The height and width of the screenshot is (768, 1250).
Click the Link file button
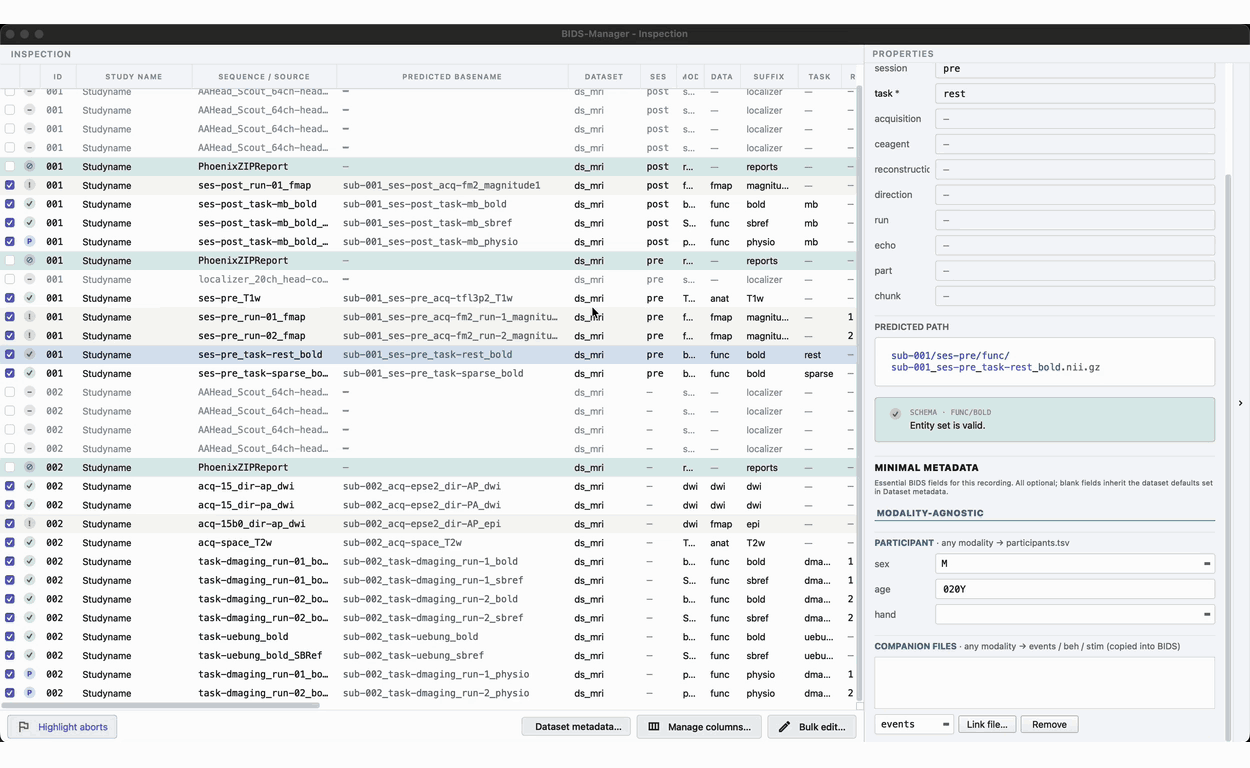pyautogui.click(x=987, y=724)
